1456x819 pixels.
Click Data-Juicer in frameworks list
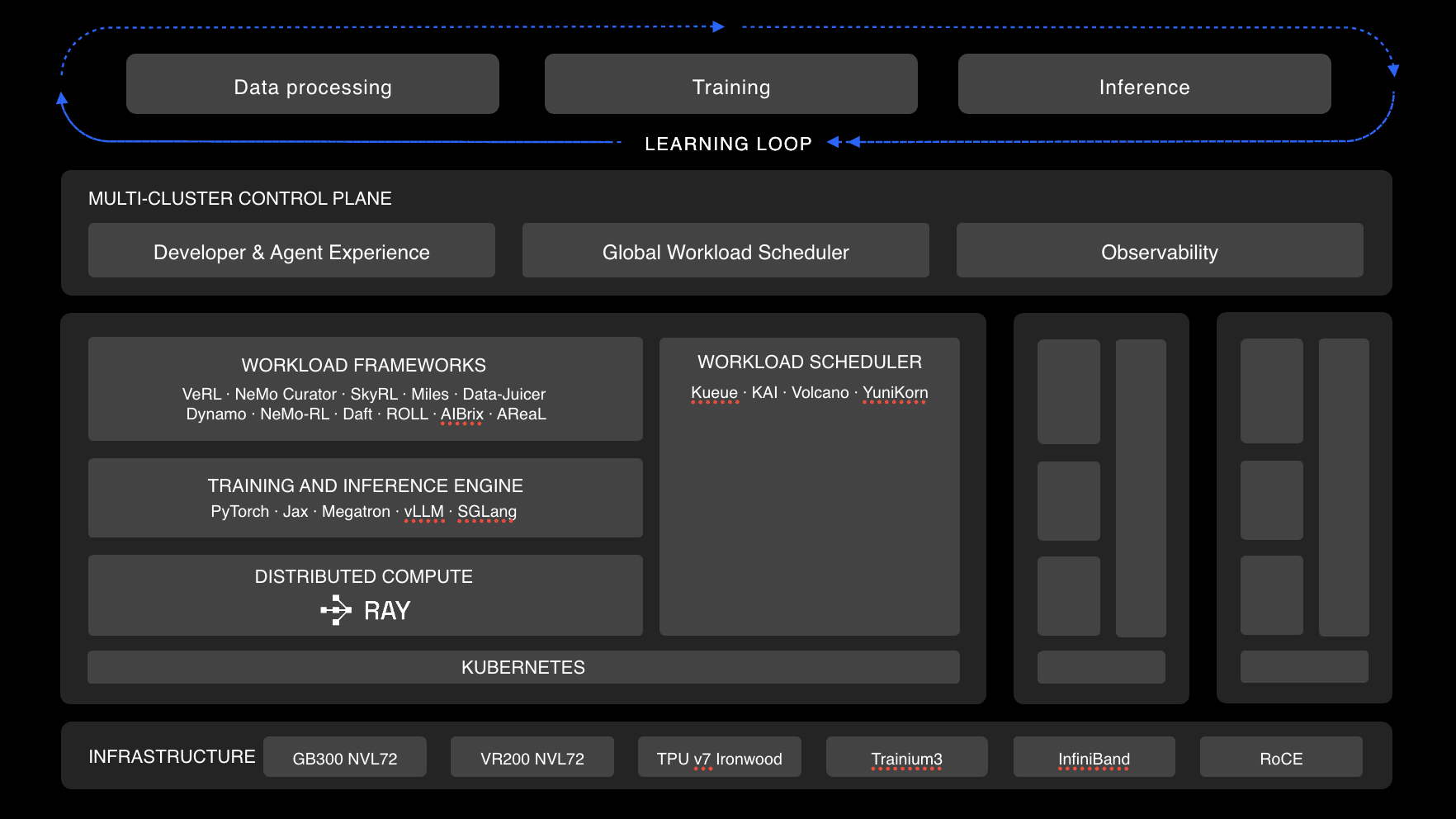tap(504, 395)
